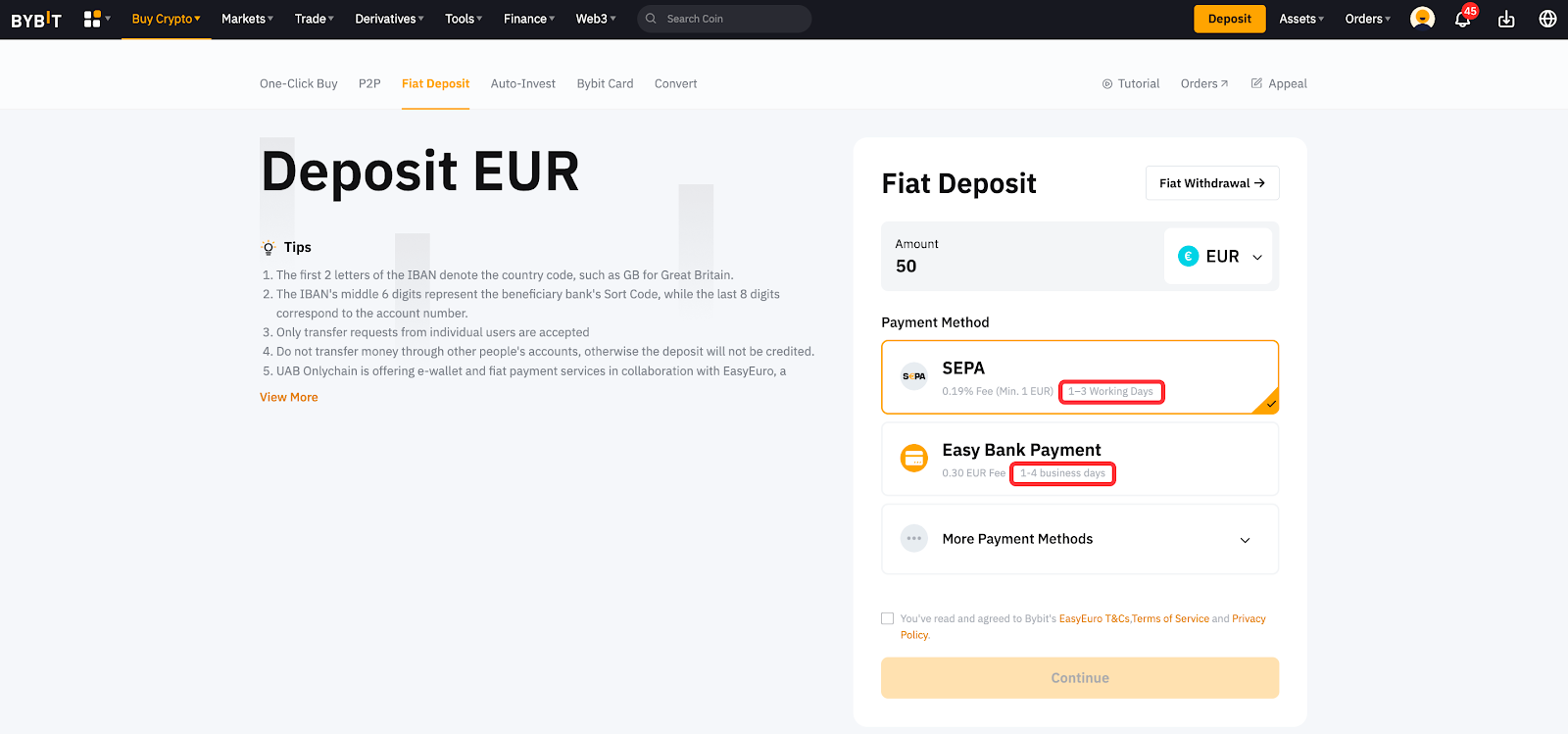1568x734 pixels.
Task: Open the Tutorial link
Action: coord(1131,84)
